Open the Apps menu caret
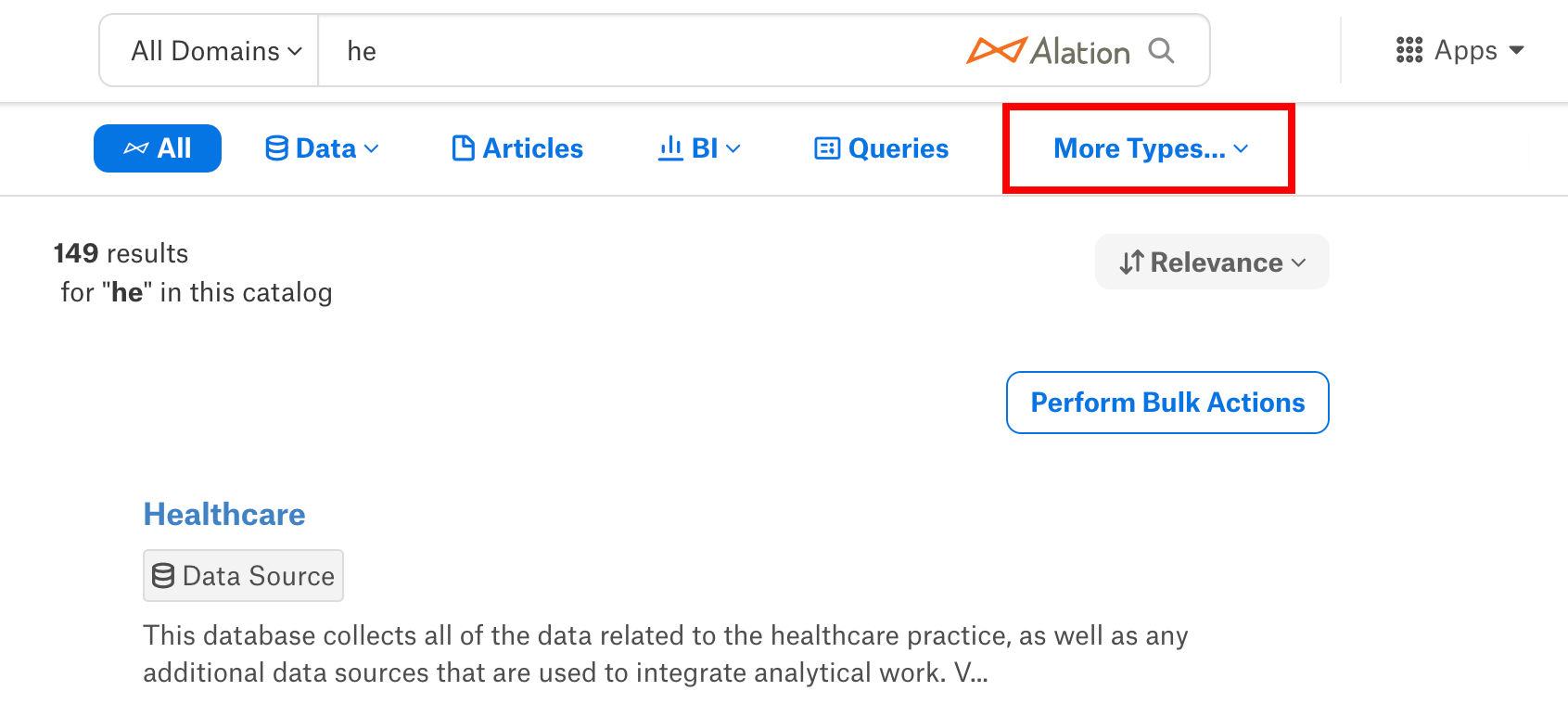 point(1517,50)
